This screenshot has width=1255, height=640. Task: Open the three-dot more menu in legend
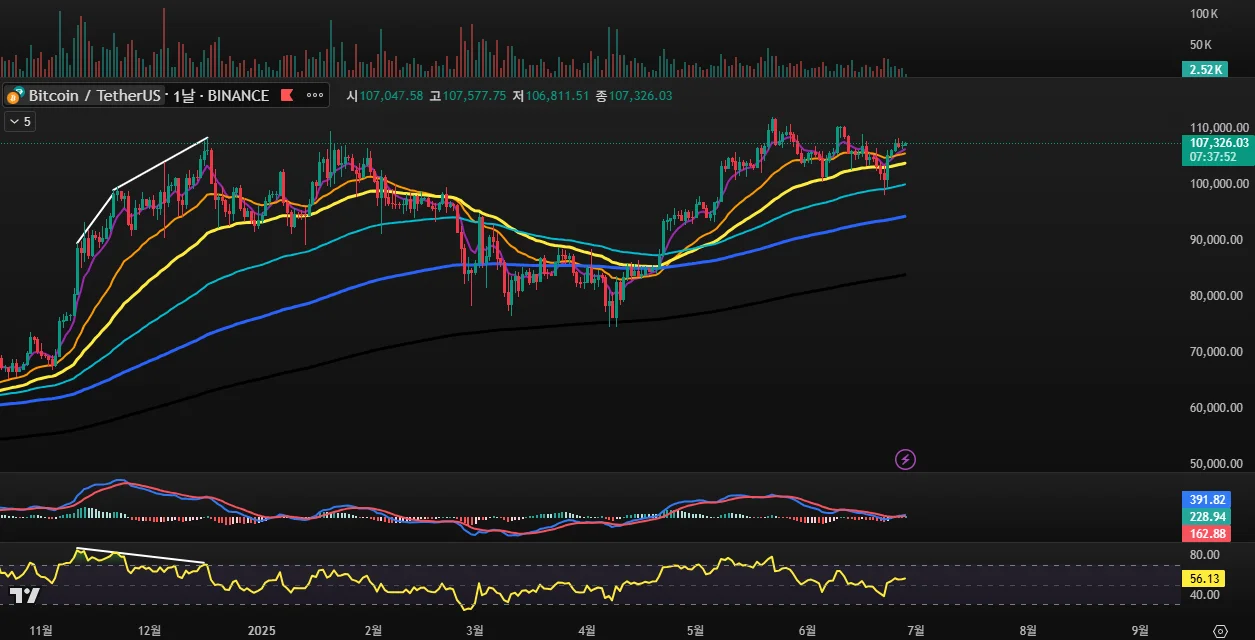tap(315, 96)
